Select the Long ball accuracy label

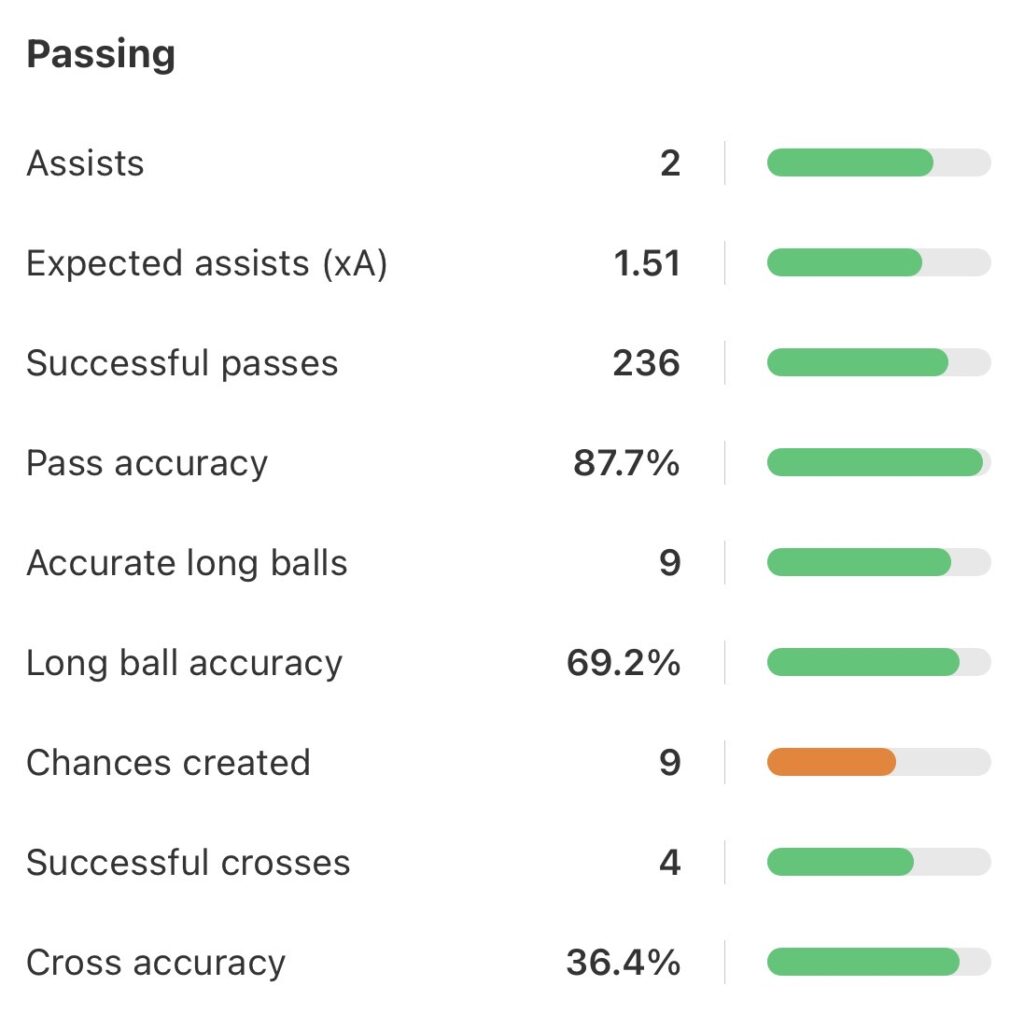point(184,663)
